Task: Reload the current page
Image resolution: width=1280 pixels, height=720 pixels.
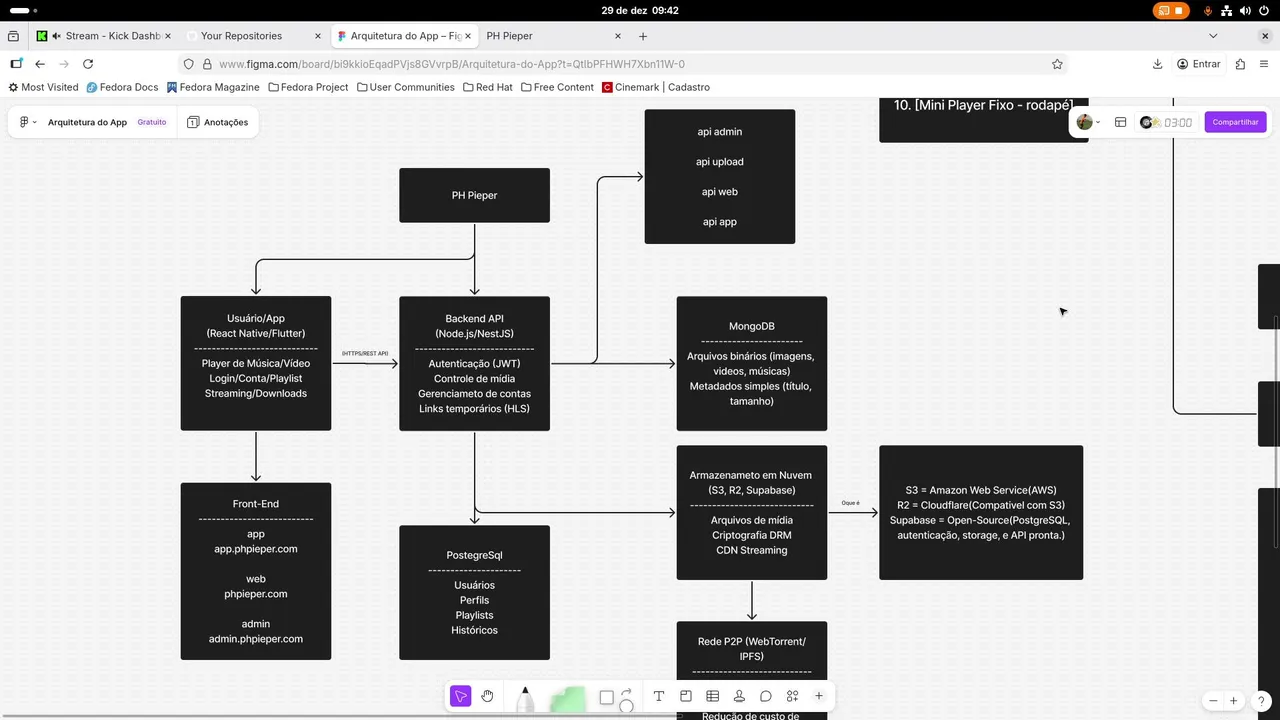Action: pos(88,64)
